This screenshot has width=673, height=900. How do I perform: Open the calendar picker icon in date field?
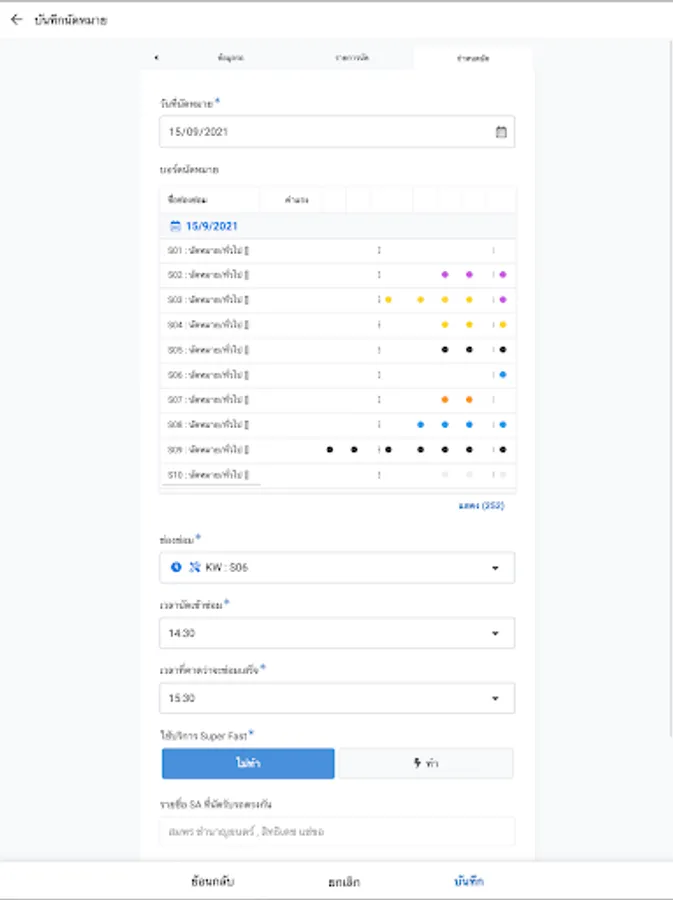pos(501,132)
